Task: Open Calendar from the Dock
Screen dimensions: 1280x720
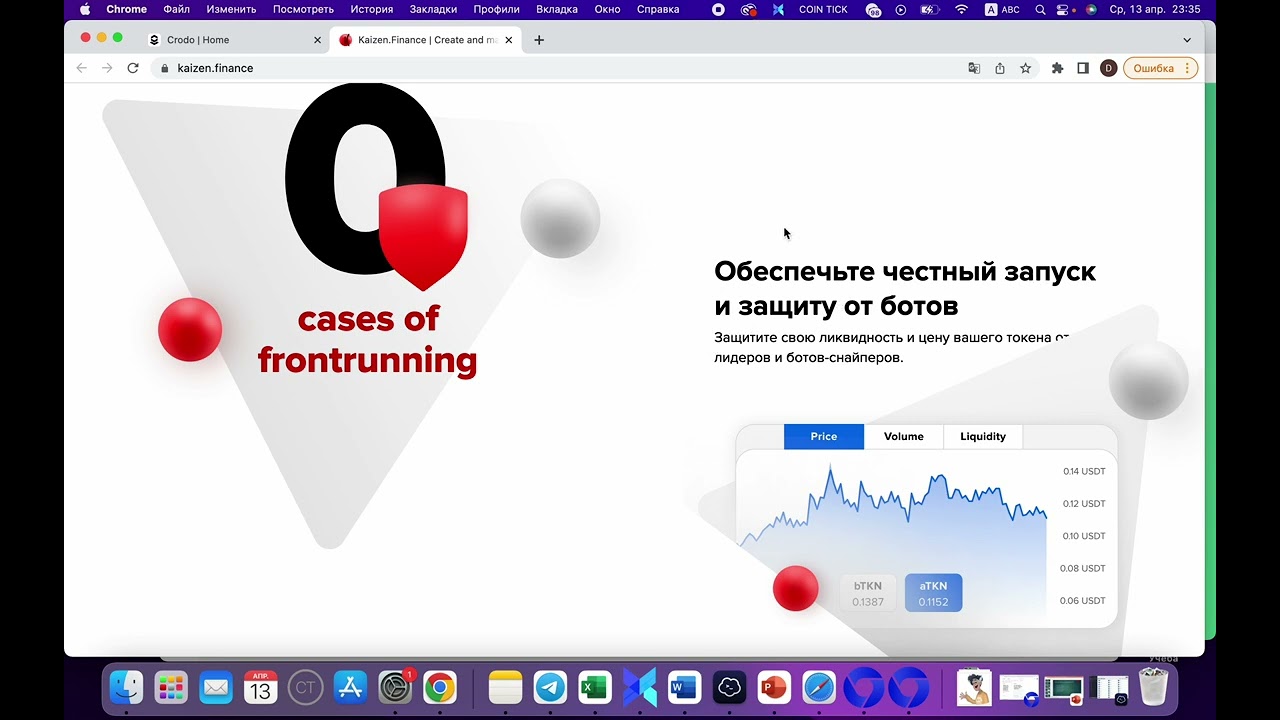Action: coord(260,687)
